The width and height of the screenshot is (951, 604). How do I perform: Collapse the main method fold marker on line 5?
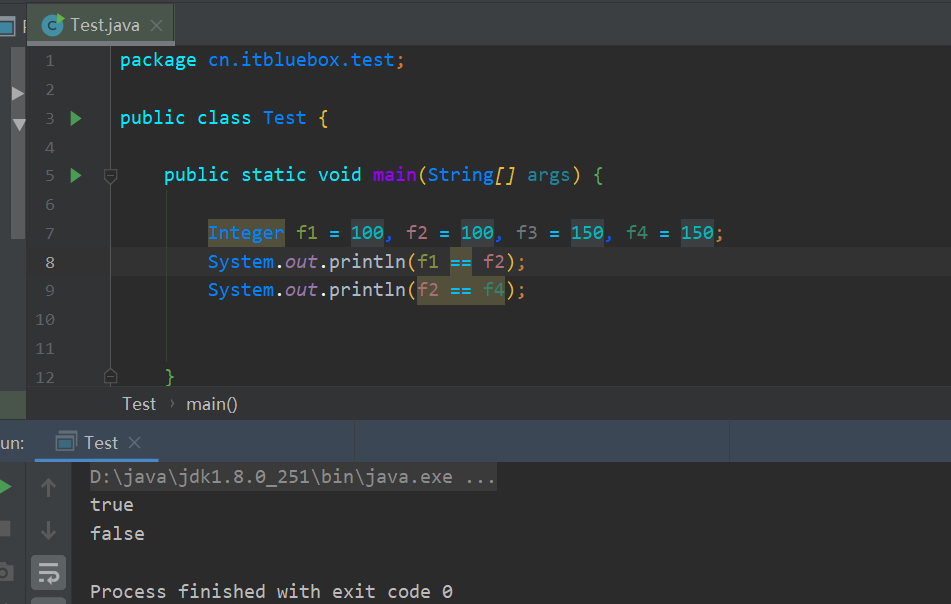click(x=110, y=176)
